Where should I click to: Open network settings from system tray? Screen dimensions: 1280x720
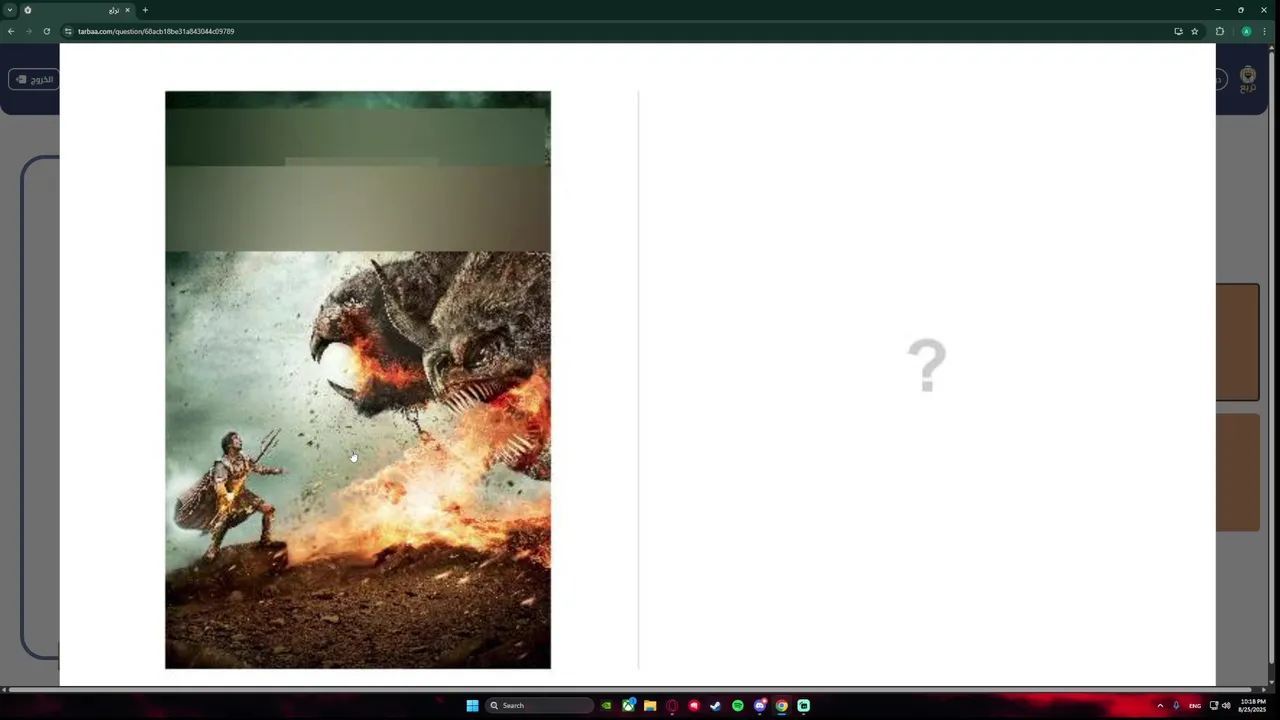[x=1214, y=705]
